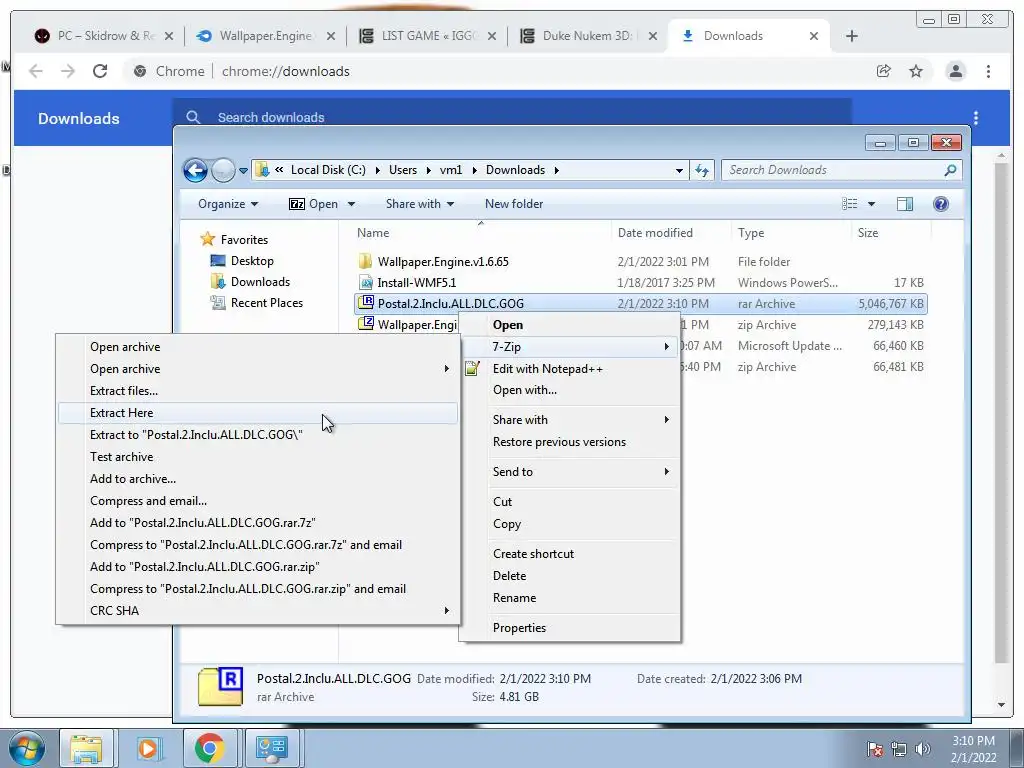This screenshot has height=768, width=1024.
Task: Expand Open button dropdown arrow
Action: click(351, 204)
